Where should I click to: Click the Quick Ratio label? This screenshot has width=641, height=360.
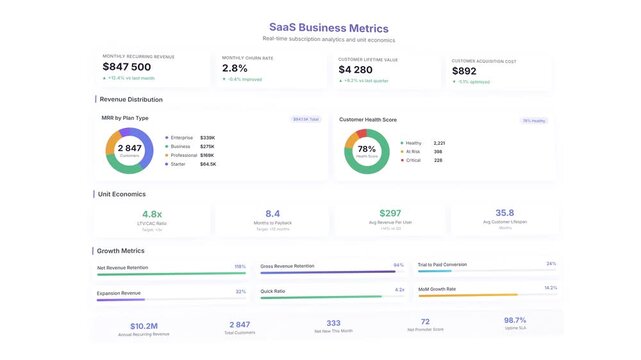pyautogui.click(x=273, y=291)
